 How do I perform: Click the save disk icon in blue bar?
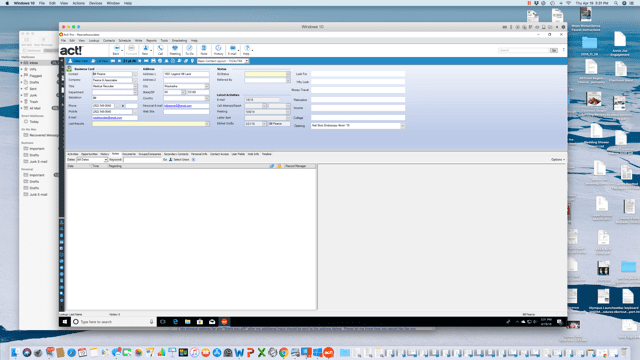tap(153, 61)
